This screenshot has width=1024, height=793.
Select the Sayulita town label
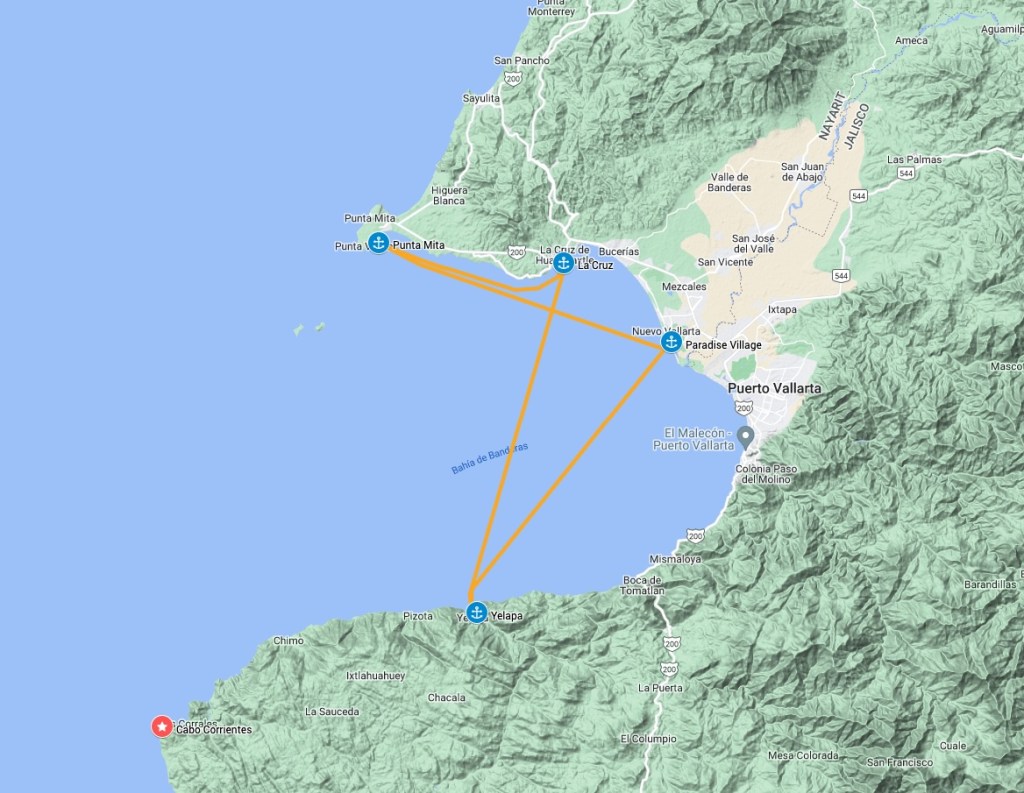[x=481, y=99]
